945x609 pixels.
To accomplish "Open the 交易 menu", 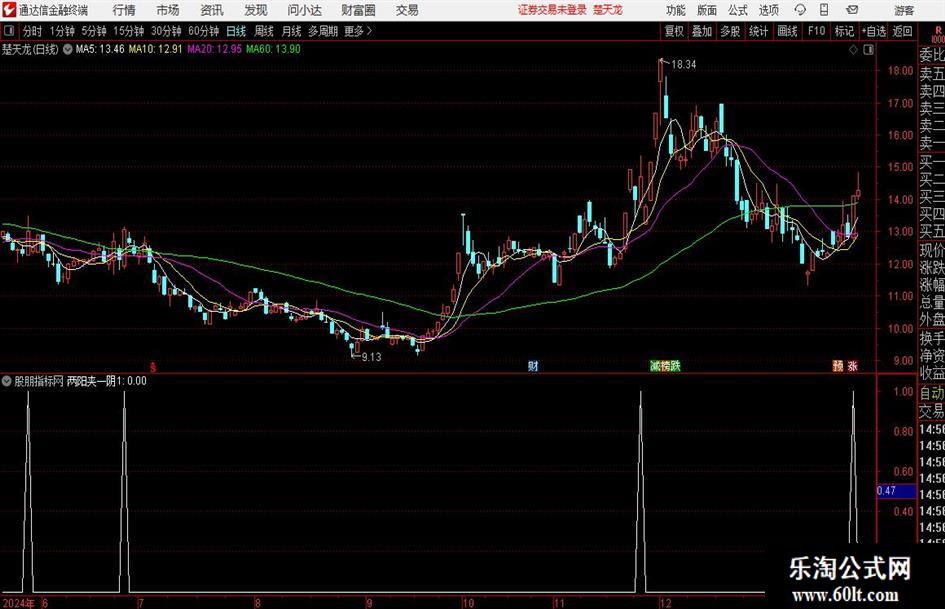I will point(407,10).
